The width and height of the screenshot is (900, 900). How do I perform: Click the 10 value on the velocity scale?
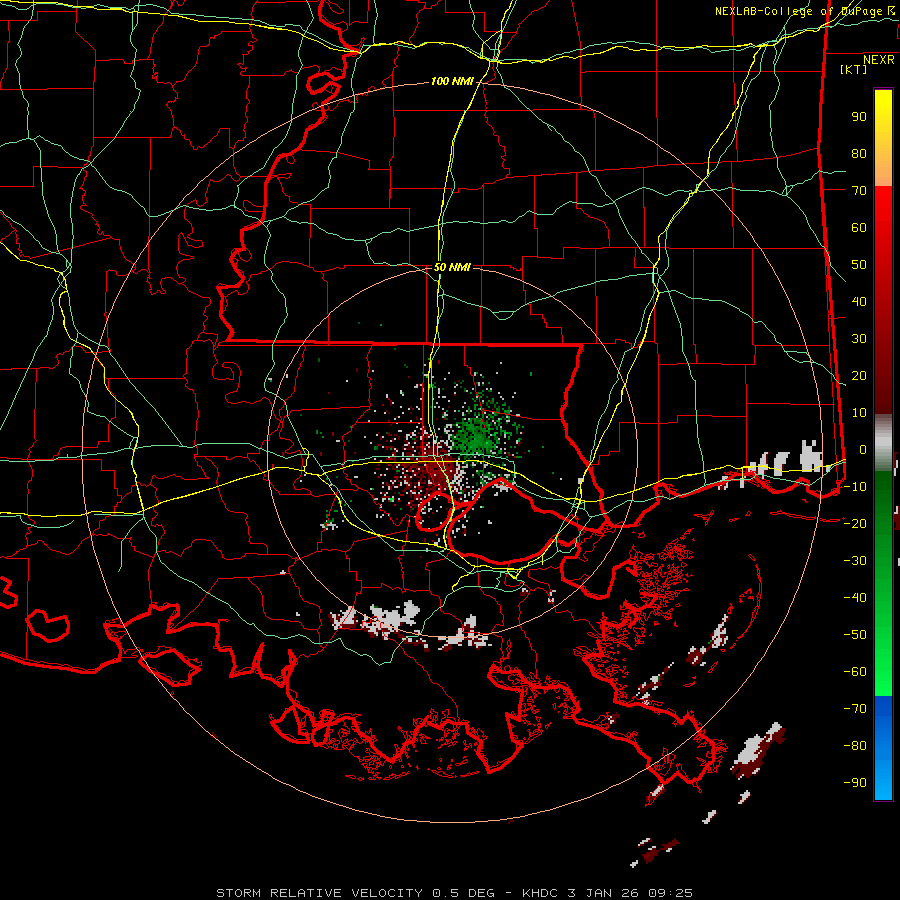[x=859, y=413]
